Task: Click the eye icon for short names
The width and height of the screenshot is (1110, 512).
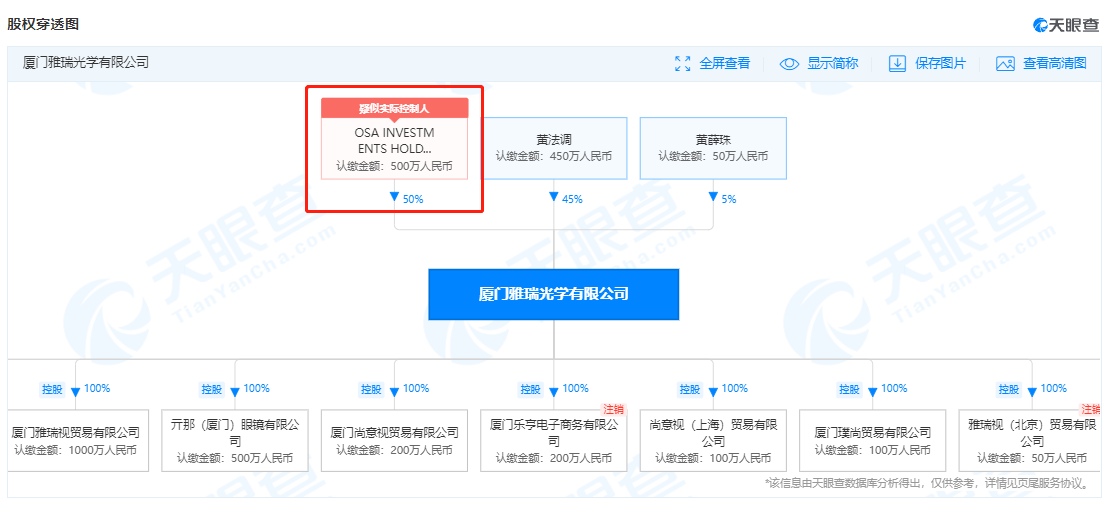Action: tap(789, 63)
